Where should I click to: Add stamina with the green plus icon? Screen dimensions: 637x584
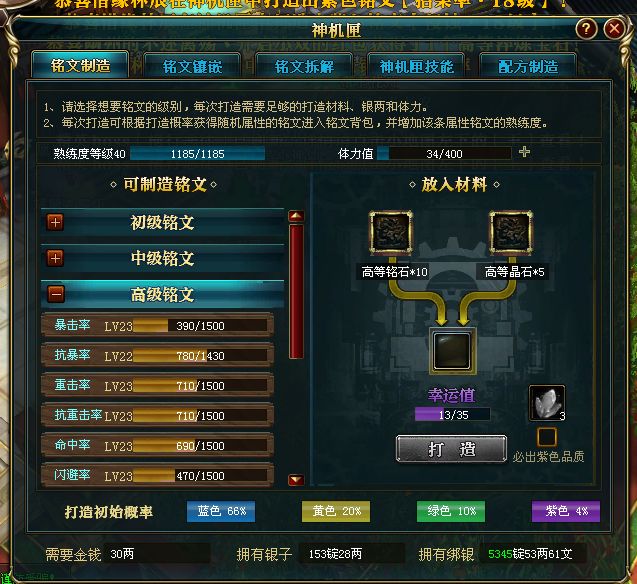click(524, 152)
